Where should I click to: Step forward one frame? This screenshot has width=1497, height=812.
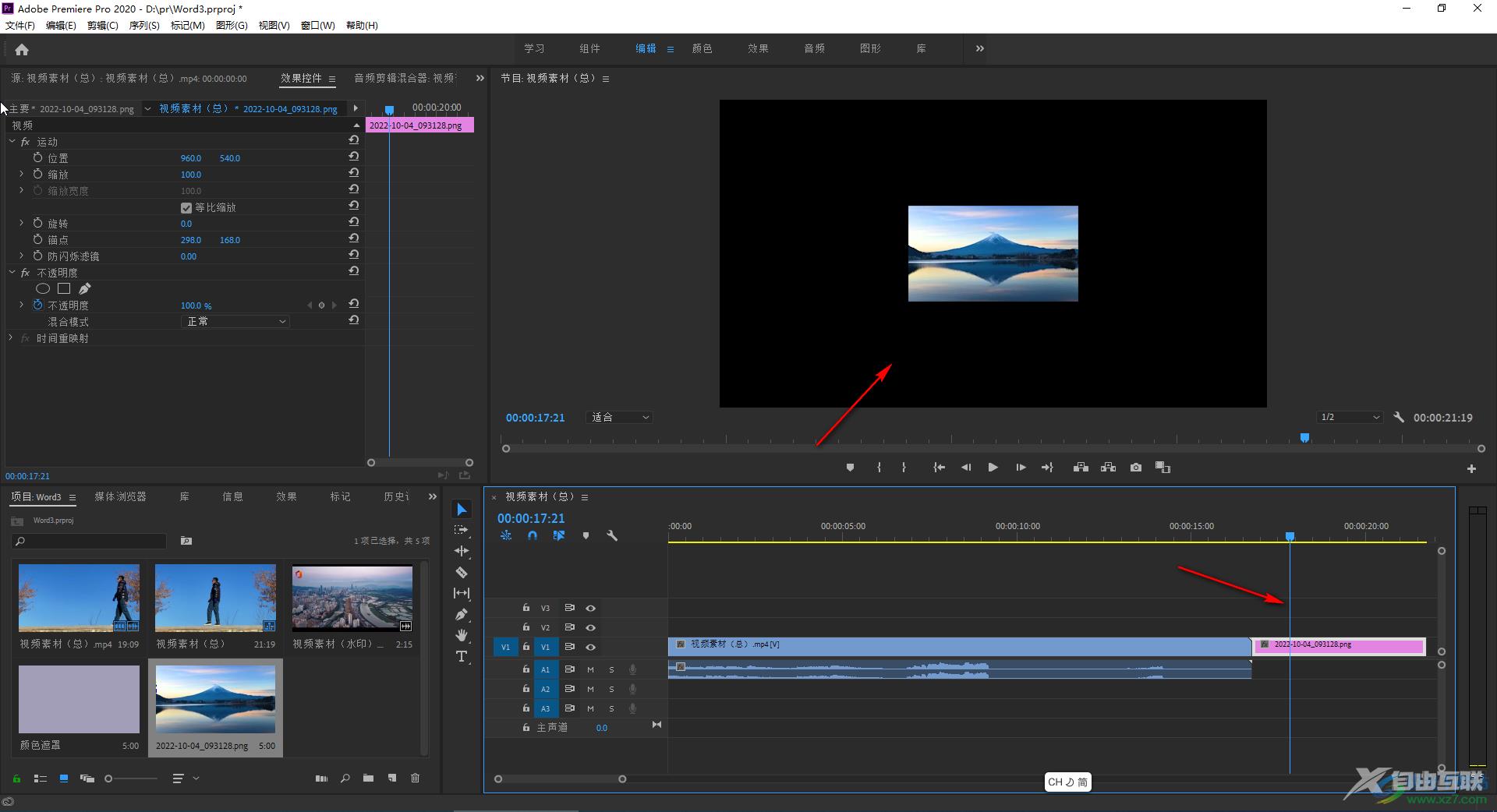1021,468
